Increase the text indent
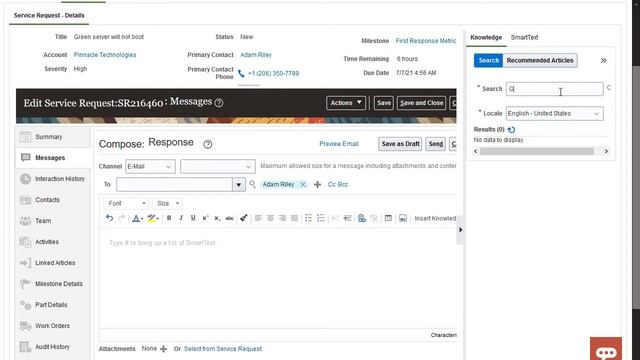This screenshot has width=640, height=360. pos(347,218)
